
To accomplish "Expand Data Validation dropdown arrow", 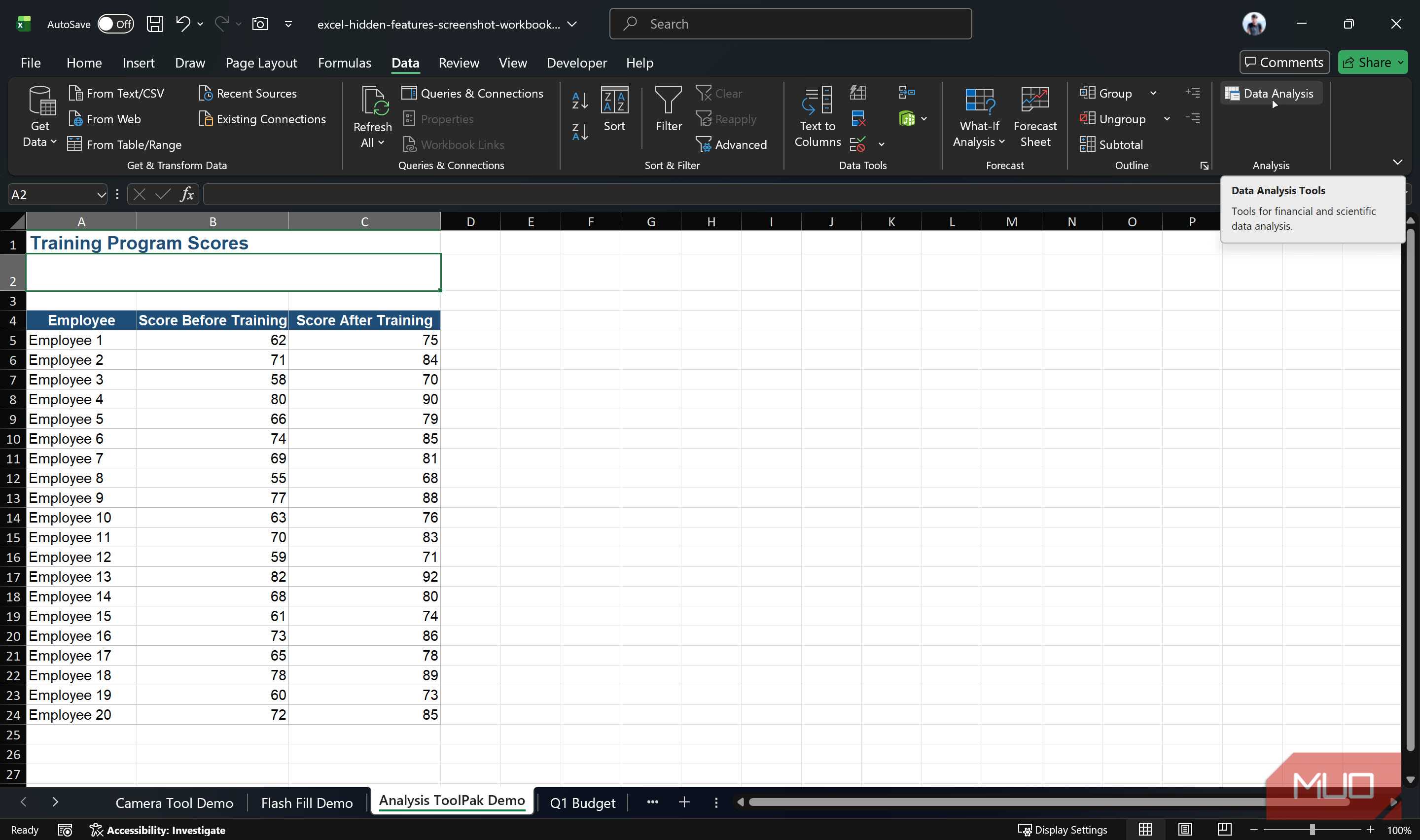I will [x=881, y=144].
